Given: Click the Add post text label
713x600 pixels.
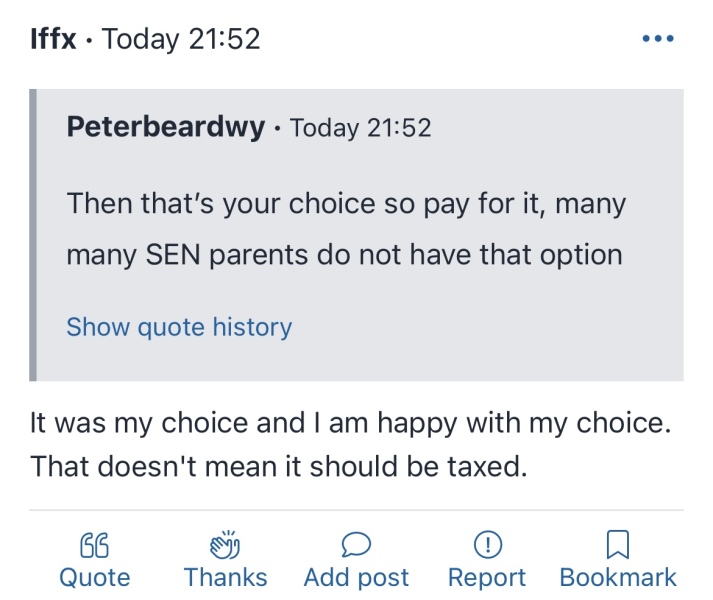Looking at the screenshot, I should 356,577.
